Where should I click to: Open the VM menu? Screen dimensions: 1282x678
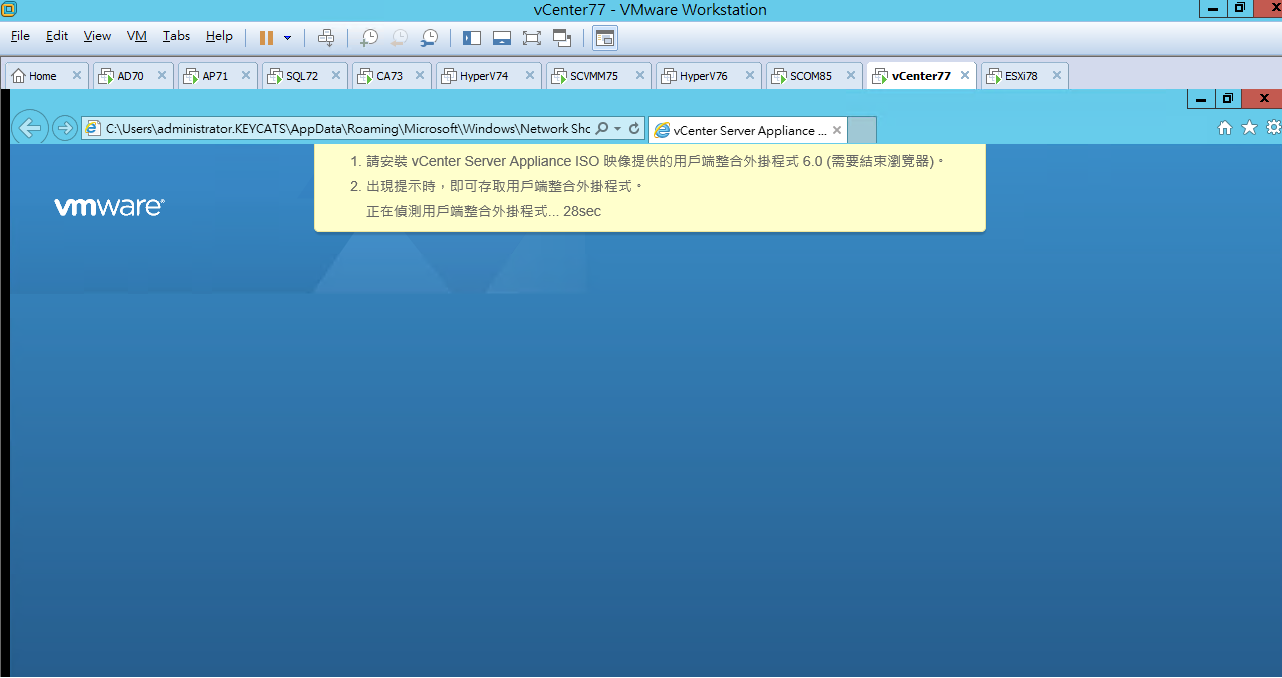(137, 36)
